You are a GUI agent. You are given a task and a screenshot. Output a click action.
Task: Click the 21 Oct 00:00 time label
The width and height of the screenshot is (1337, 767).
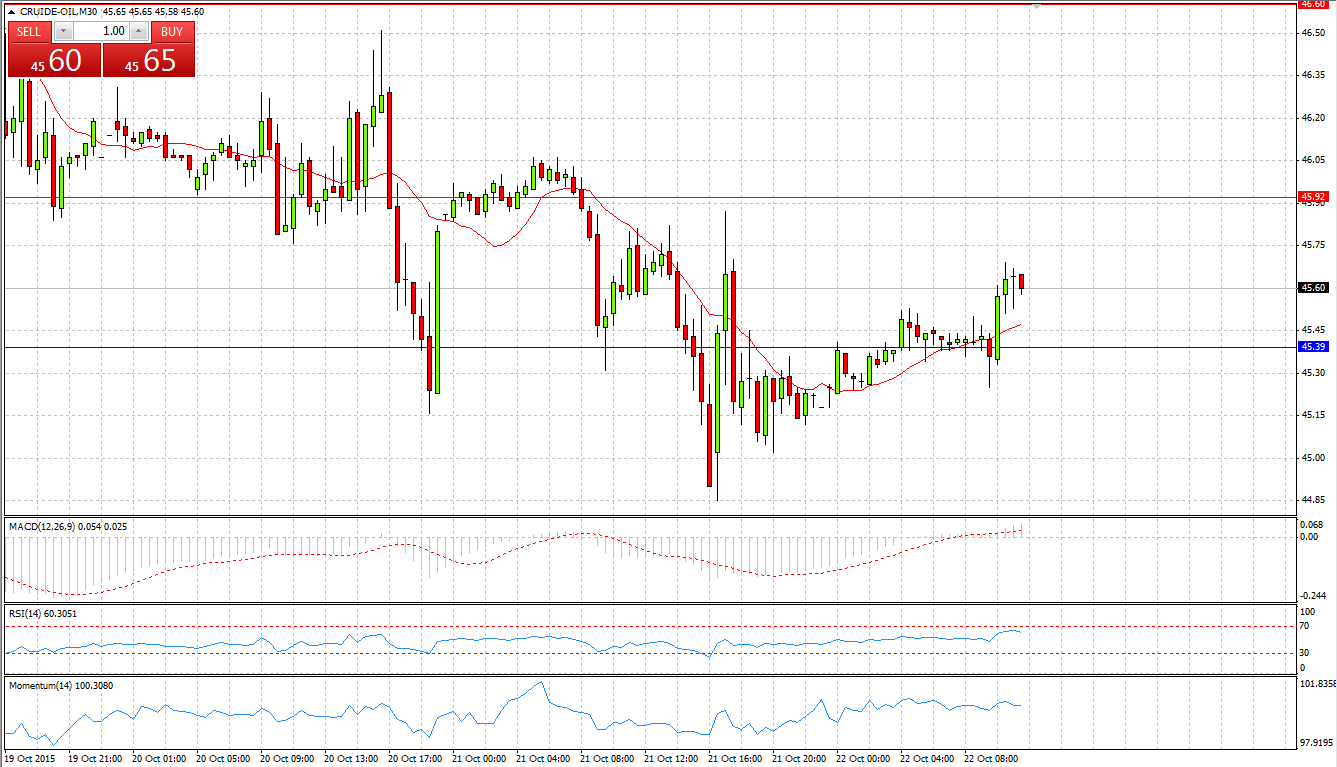point(480,759)
